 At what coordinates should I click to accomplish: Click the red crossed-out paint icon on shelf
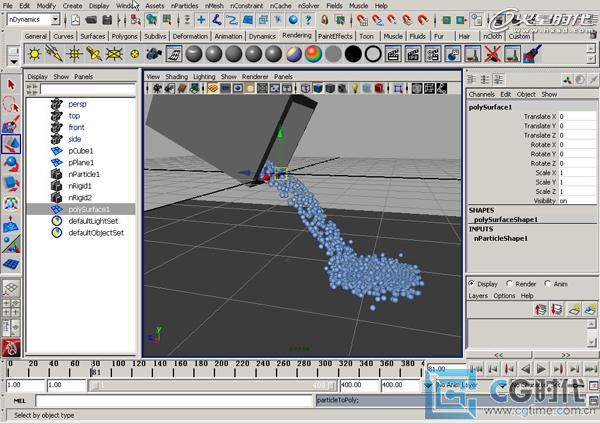click(493, 54)
